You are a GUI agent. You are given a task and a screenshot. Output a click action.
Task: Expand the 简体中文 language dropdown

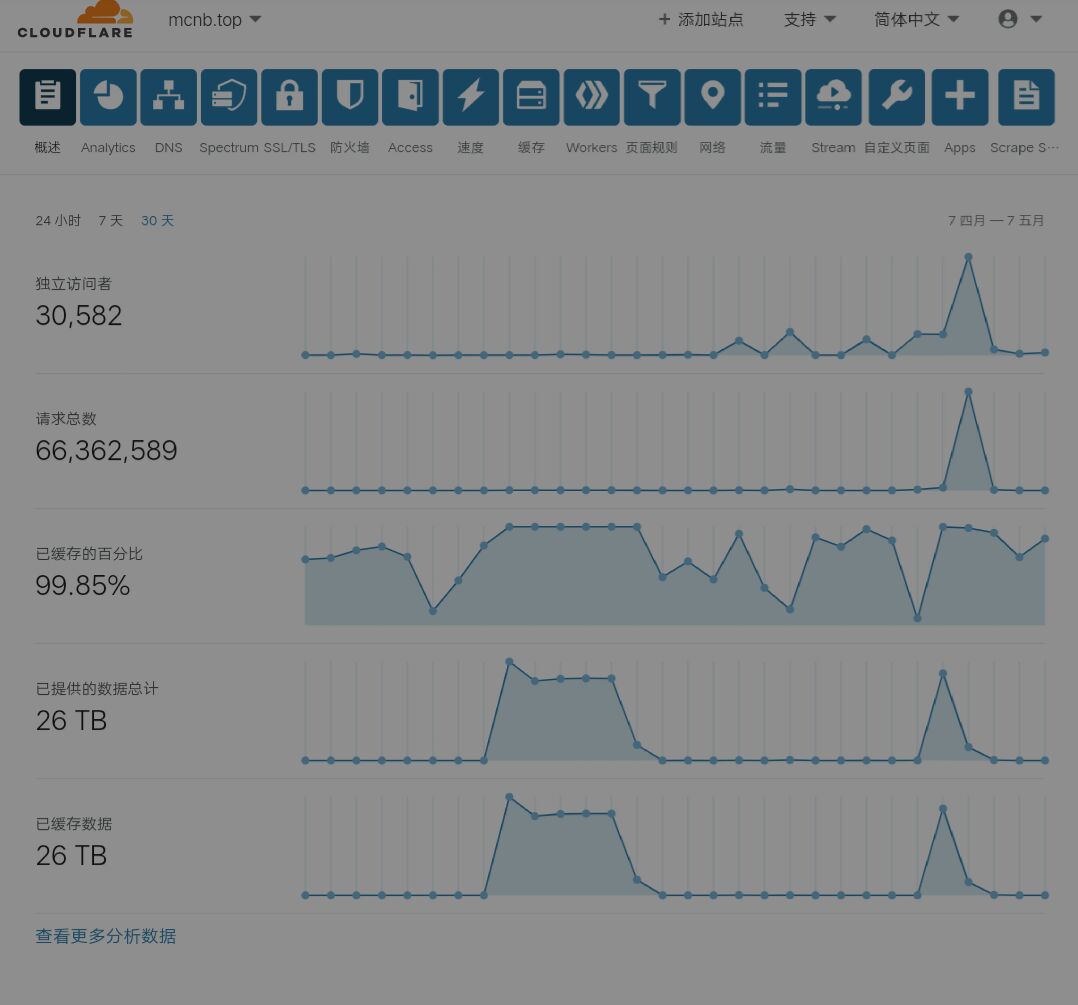(x=916, y=19)
